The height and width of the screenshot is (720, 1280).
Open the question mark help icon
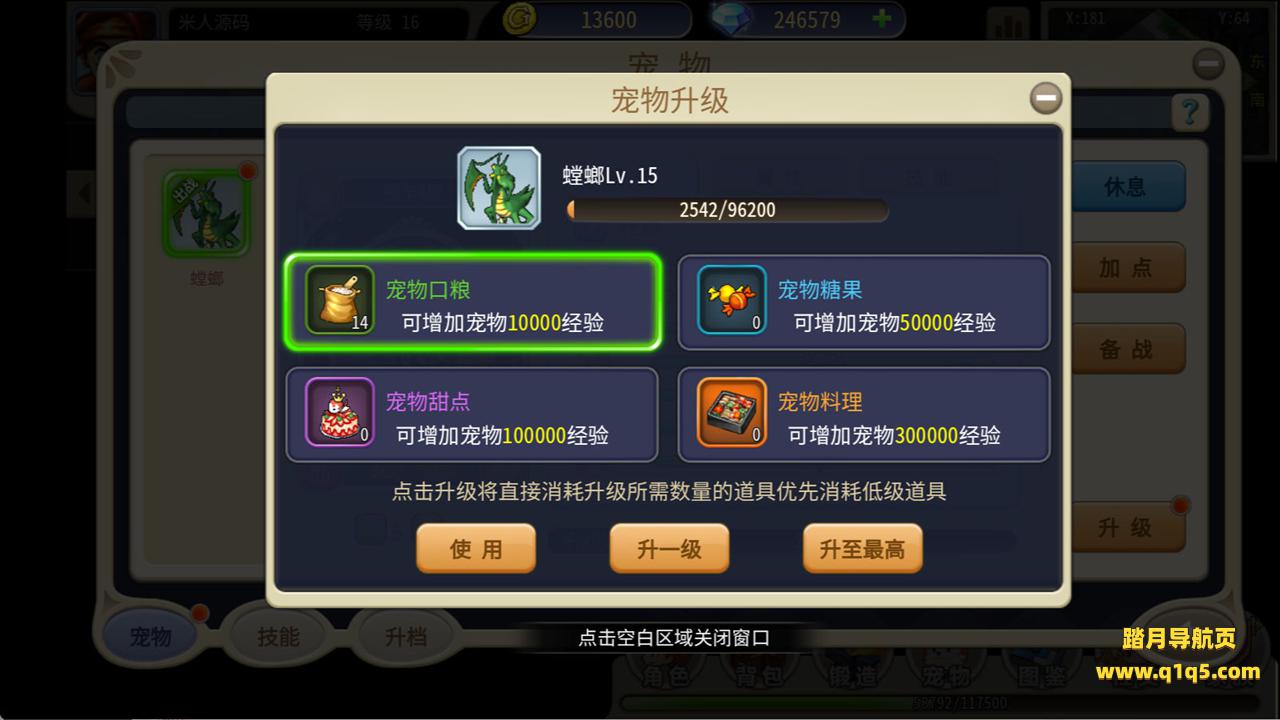(x=1189, y=111)
